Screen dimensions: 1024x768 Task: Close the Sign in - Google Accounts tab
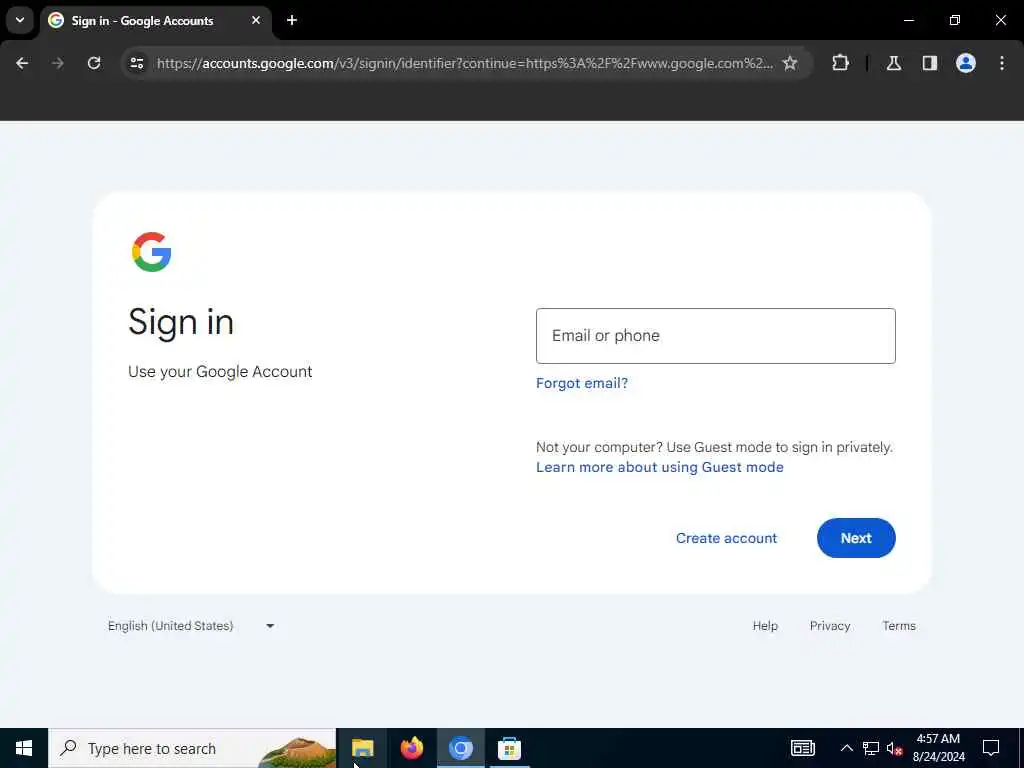point(256,20)
